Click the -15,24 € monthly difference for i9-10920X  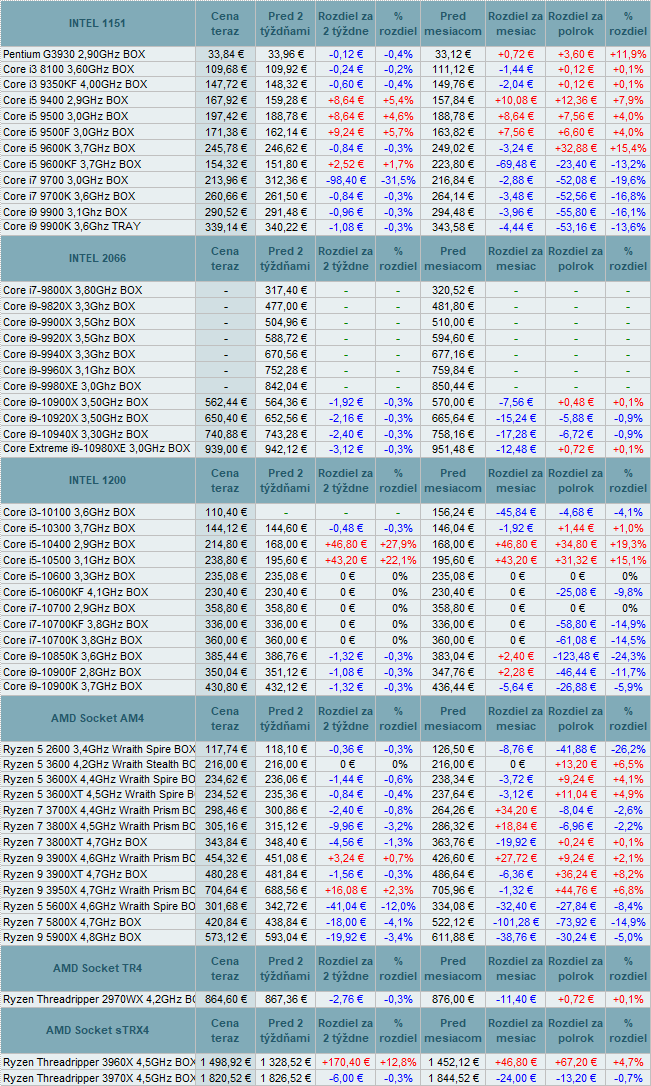[516, 418]
